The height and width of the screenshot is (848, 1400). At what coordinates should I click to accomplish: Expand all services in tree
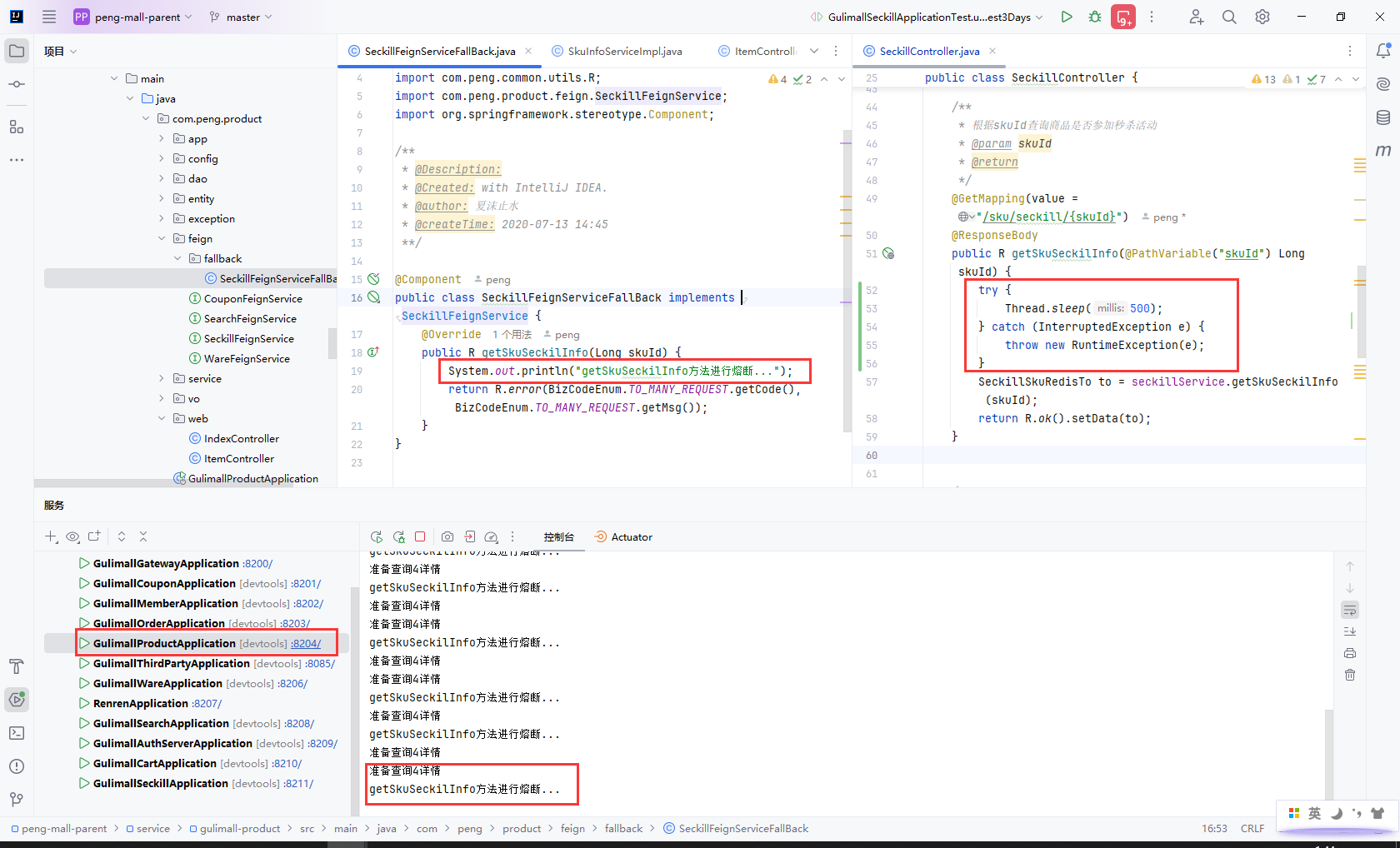(x=122, y=536)
